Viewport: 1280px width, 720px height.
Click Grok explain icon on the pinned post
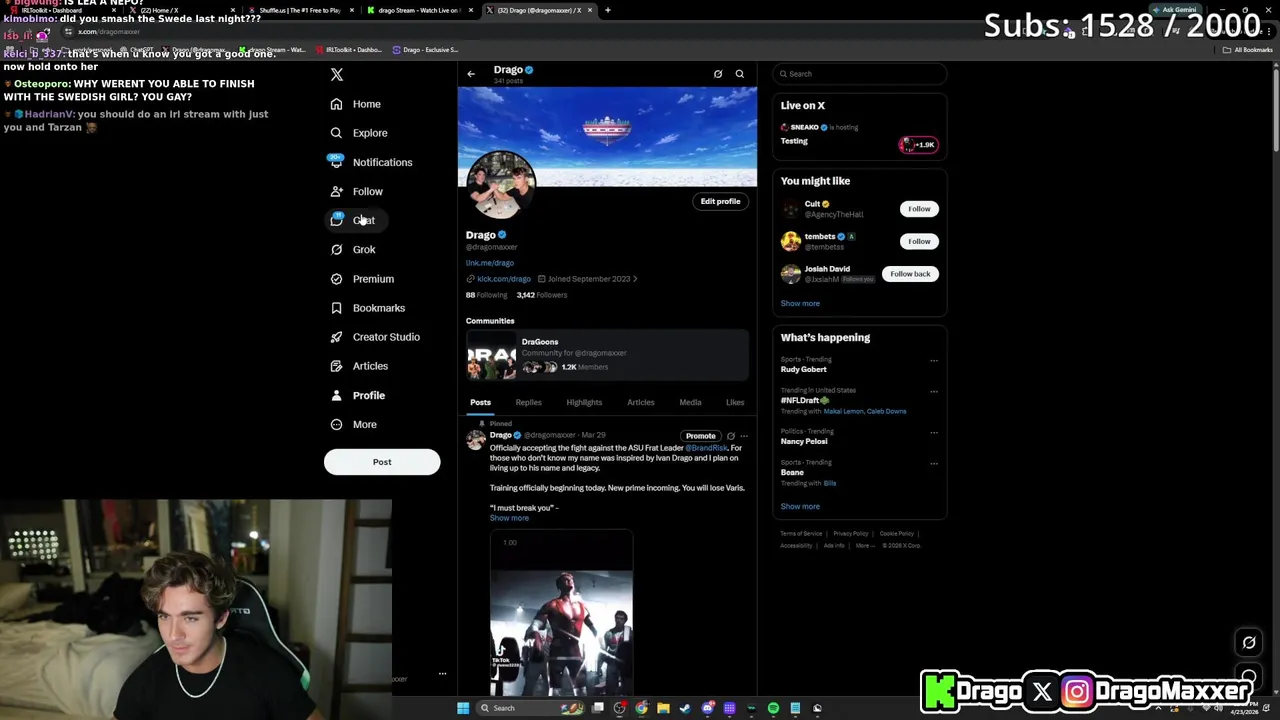(731, 436)
